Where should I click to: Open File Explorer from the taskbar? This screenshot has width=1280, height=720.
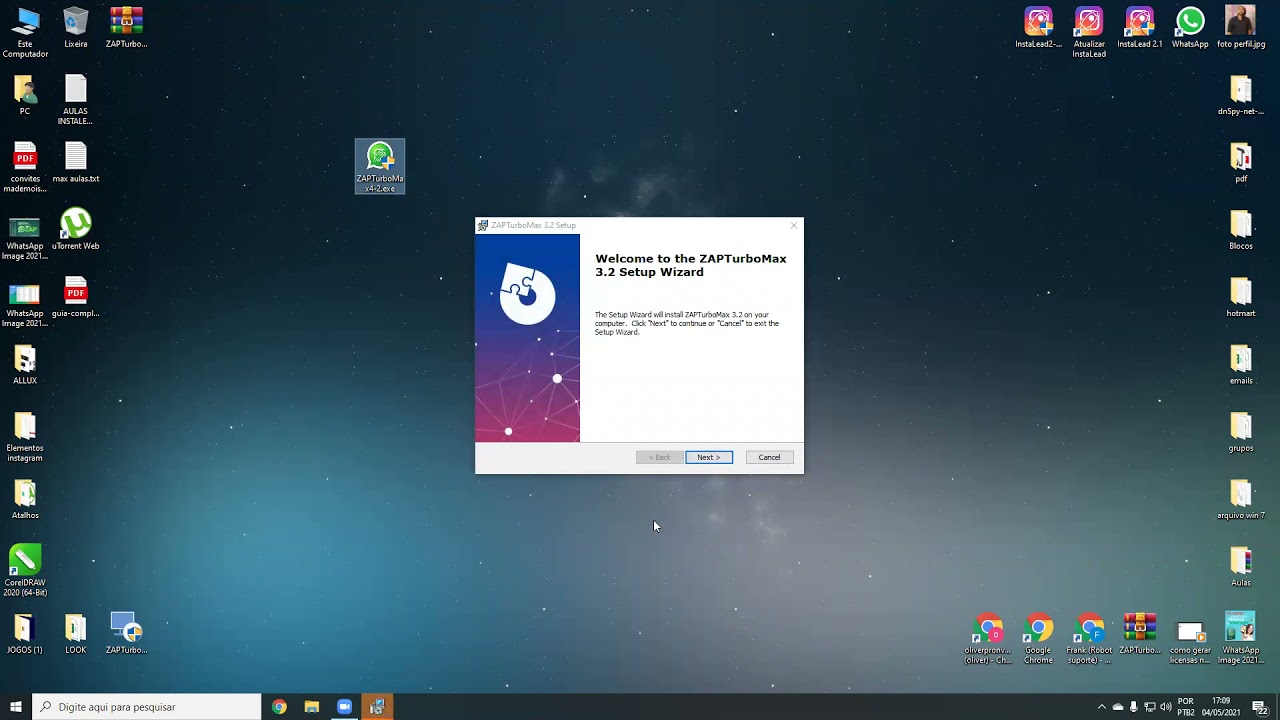(312, 707)
